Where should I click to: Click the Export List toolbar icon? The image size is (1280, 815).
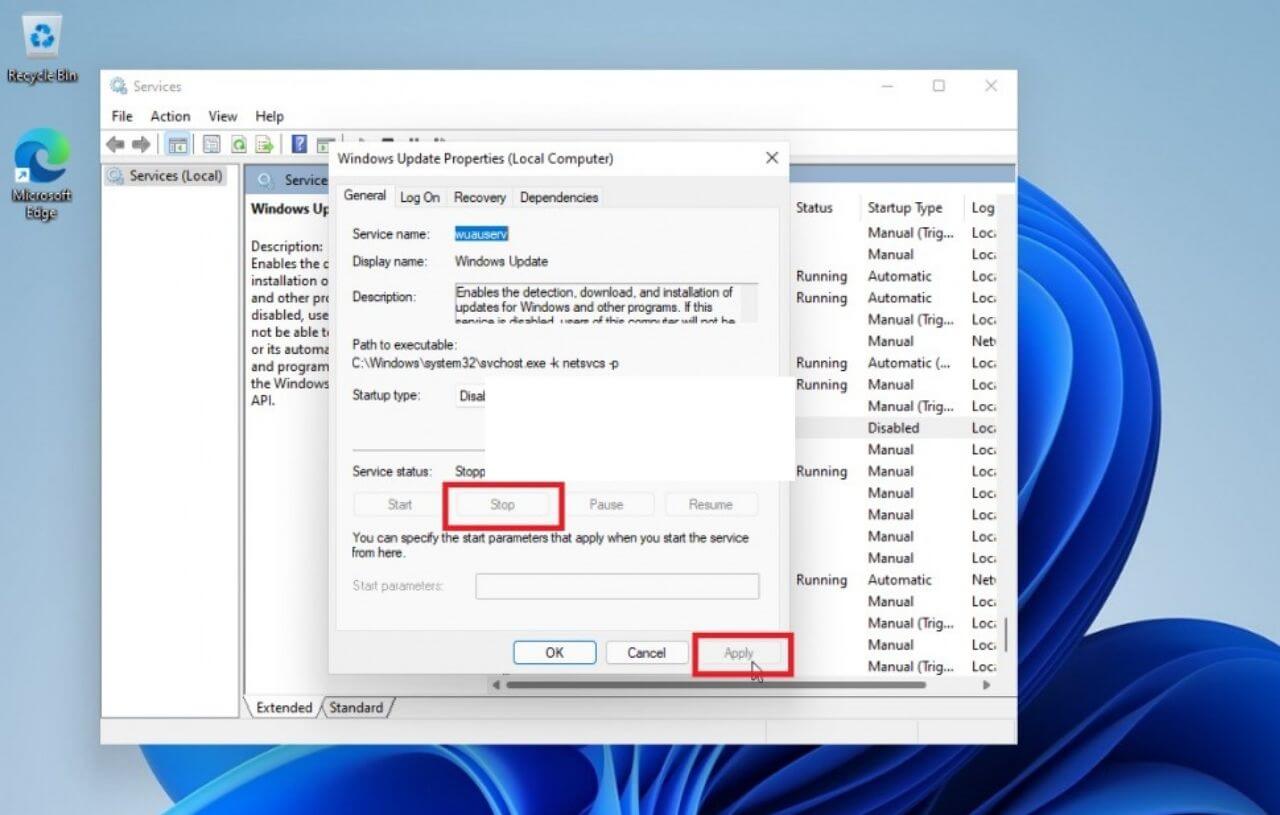click(x=264, y=144)
